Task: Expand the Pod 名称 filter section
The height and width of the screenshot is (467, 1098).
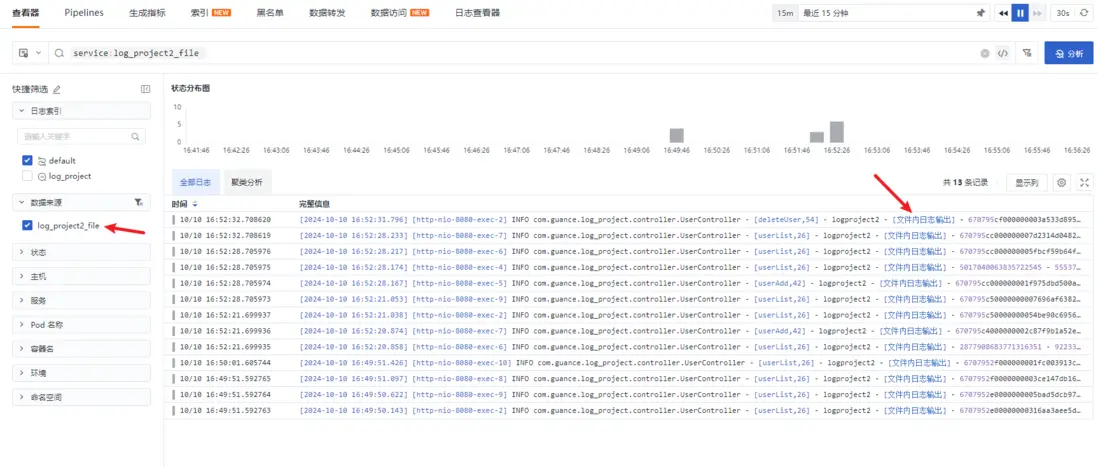Action: click(81, 325)
